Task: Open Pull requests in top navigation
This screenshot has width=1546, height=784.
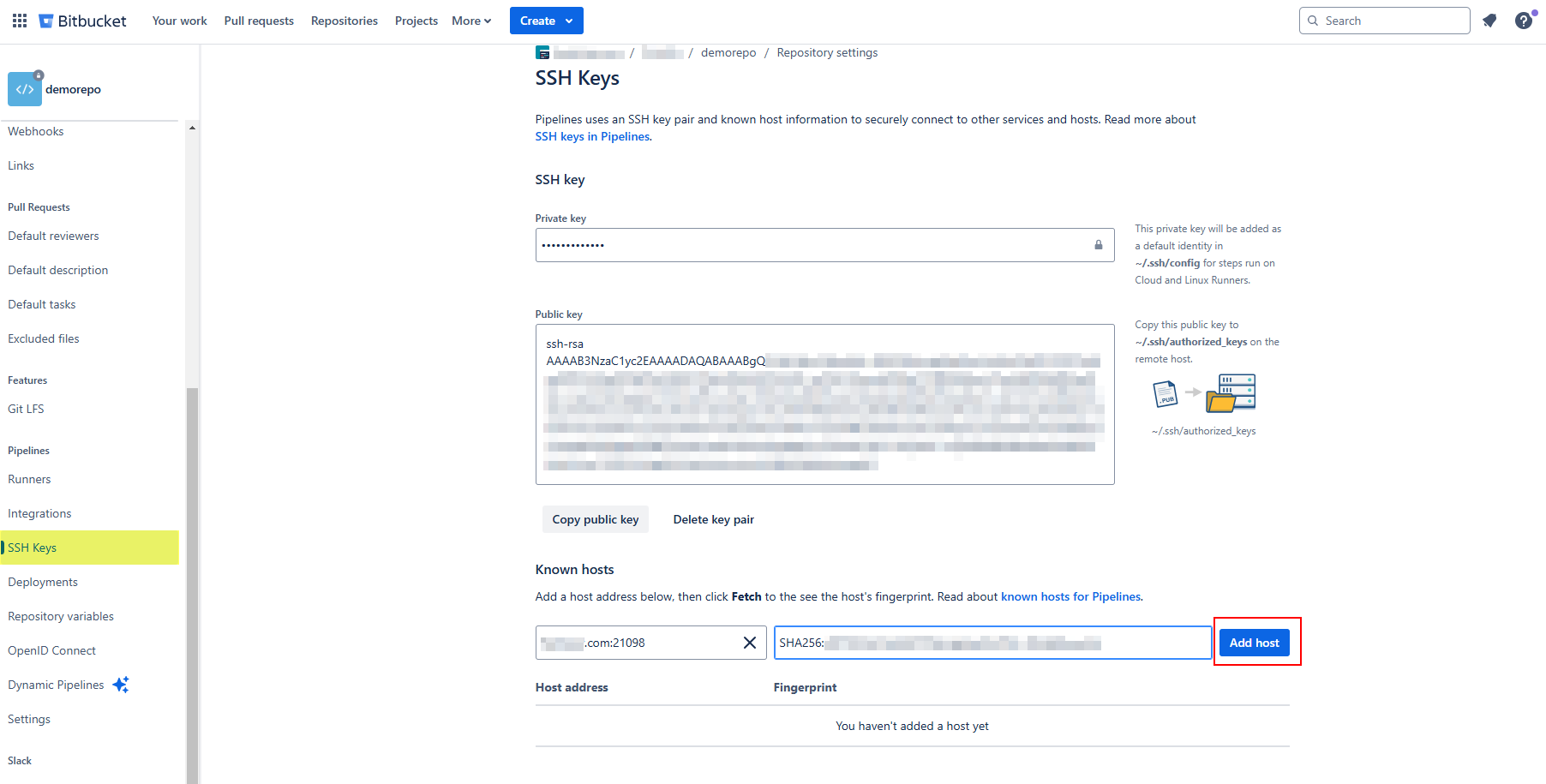Action: [x=259, y=21]
